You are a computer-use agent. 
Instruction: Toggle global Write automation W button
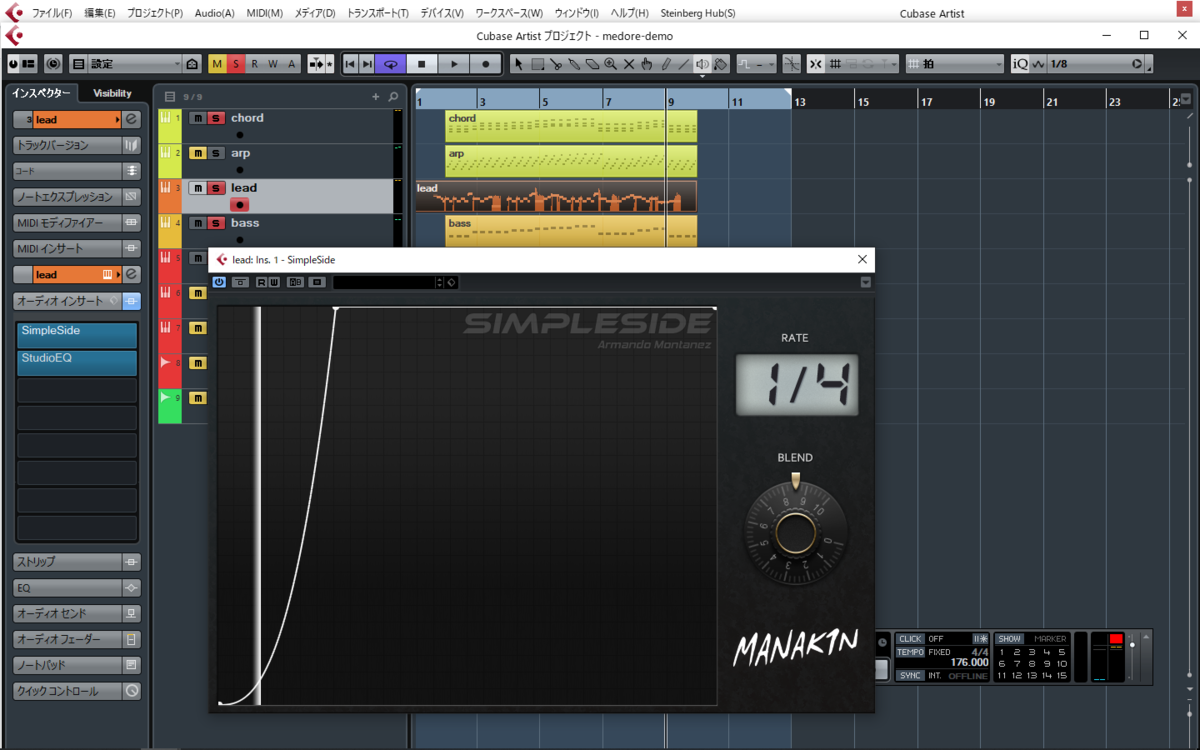point(272,64)
